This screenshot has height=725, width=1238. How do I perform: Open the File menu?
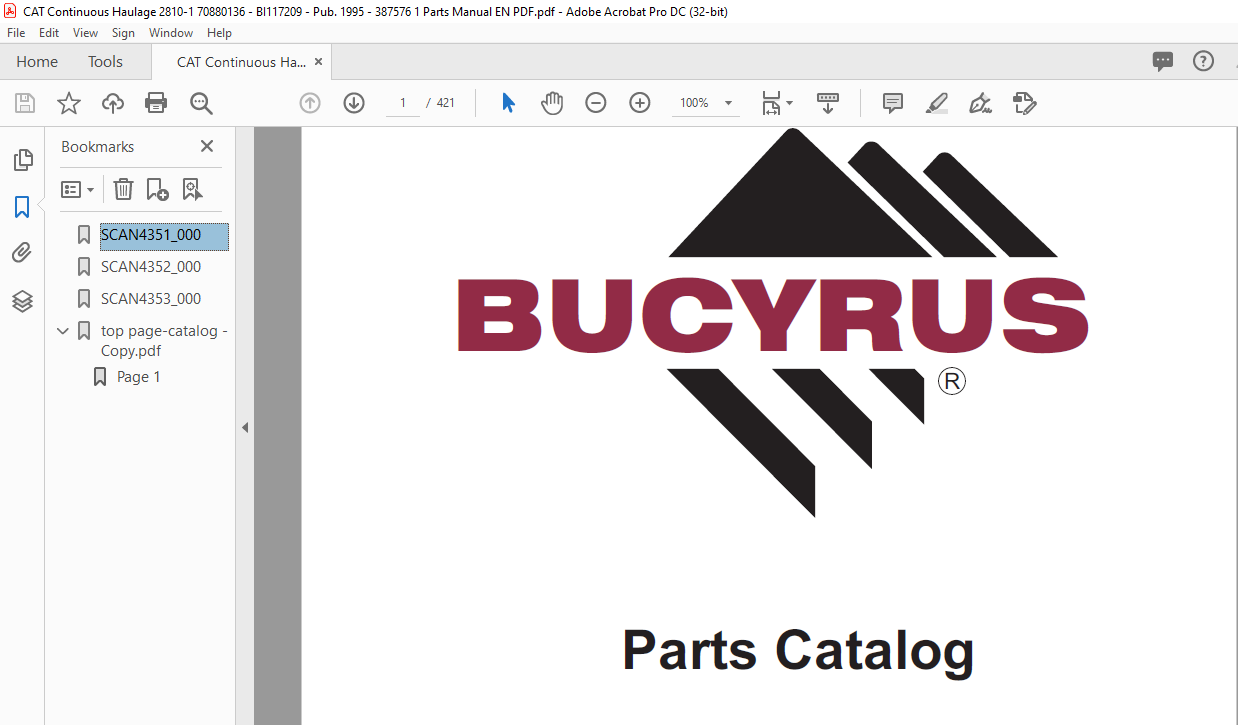(x=16, y=33)
